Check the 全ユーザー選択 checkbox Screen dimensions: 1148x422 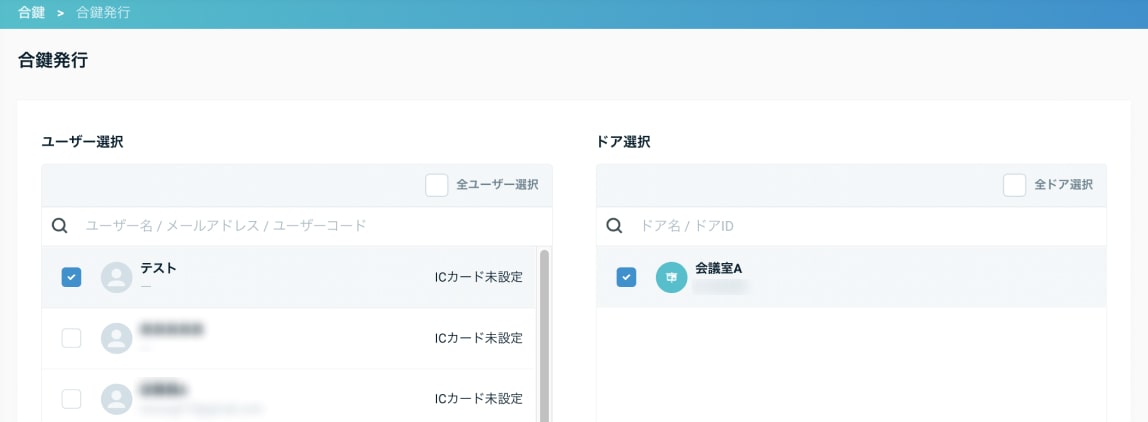pyautogui.click(x=436, y=185)
